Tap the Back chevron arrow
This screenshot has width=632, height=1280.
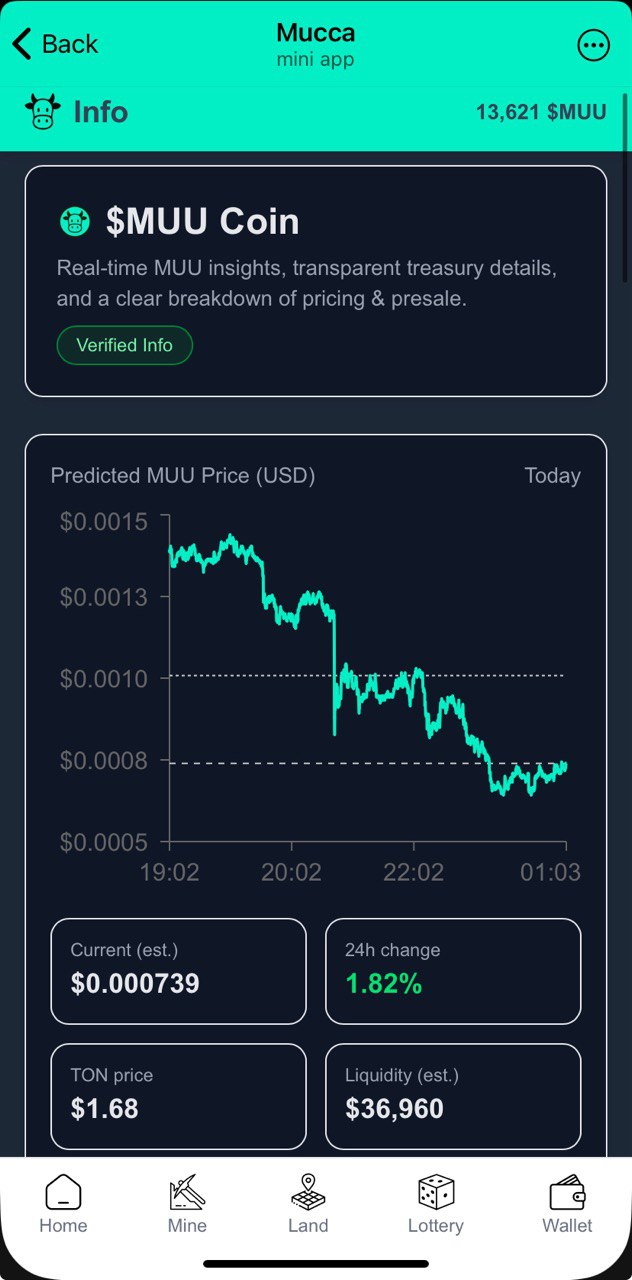tap(22, 44)
